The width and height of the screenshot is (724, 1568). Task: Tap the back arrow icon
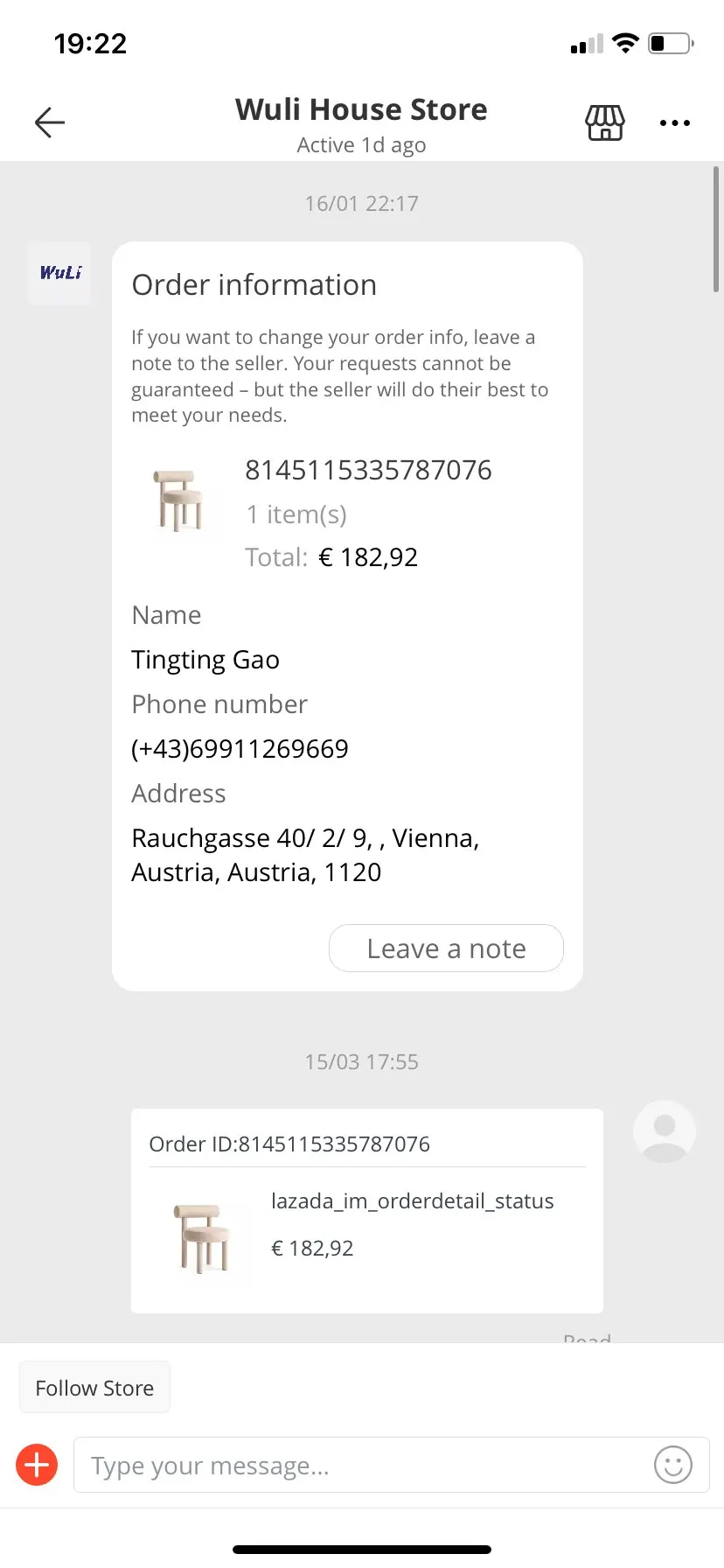[x=50, y=122]
